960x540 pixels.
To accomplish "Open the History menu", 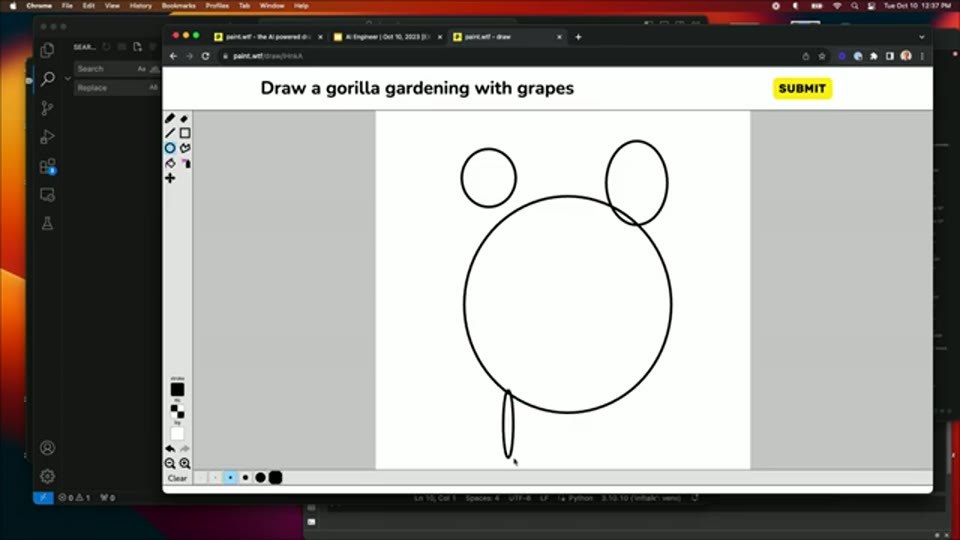I will coord(140,6).
